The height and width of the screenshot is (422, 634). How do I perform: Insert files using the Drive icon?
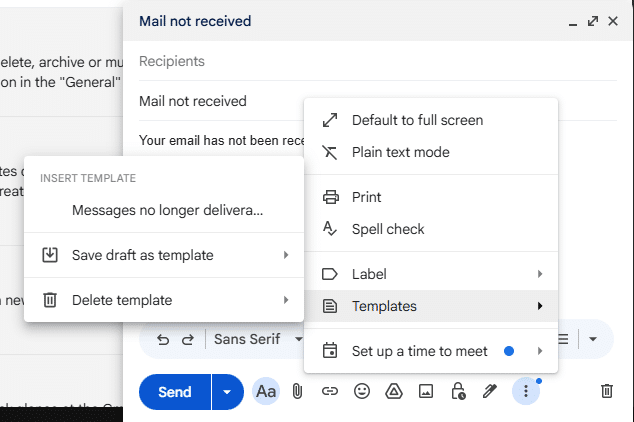394,392
